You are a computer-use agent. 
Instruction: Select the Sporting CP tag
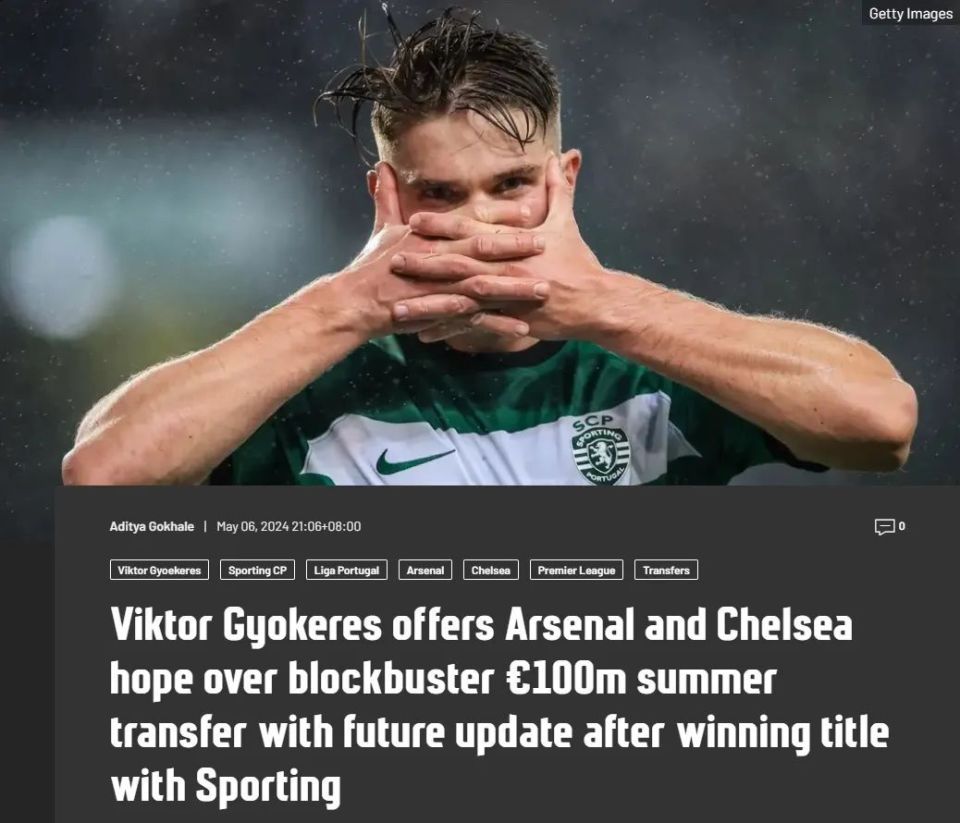pyautogui.click(x=257, y=570)
